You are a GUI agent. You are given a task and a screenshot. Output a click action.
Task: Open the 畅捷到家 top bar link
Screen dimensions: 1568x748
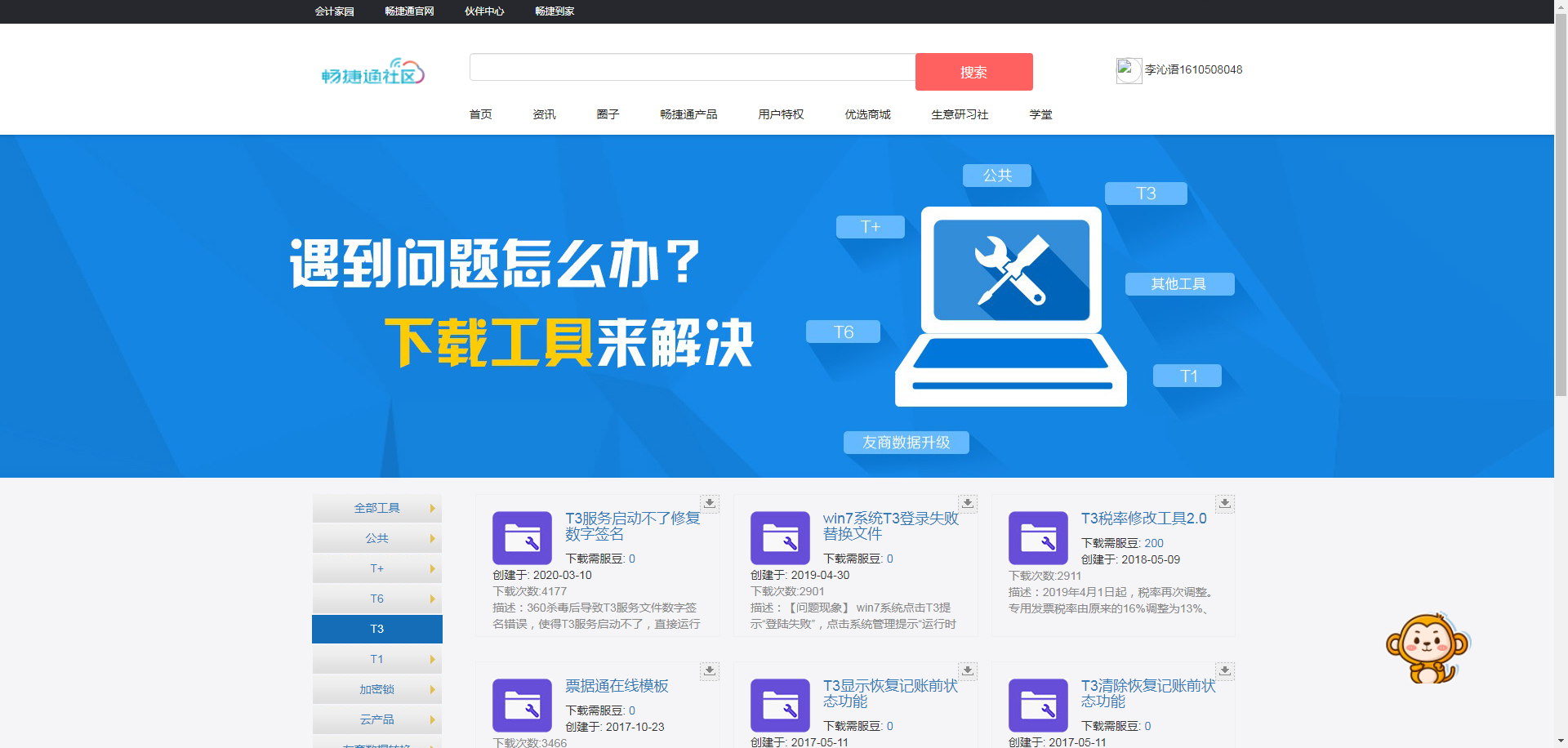pyautogui.click(x=555, y=11)
